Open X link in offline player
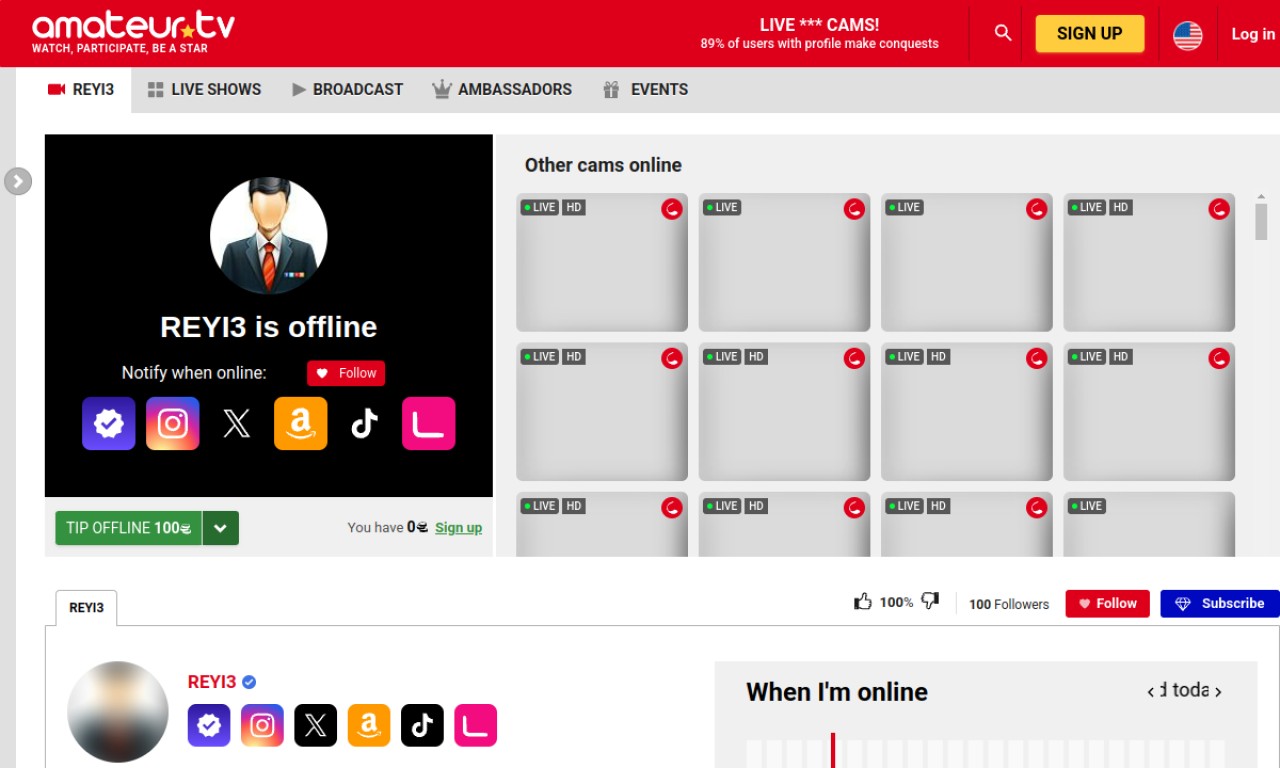 point(237,423)
